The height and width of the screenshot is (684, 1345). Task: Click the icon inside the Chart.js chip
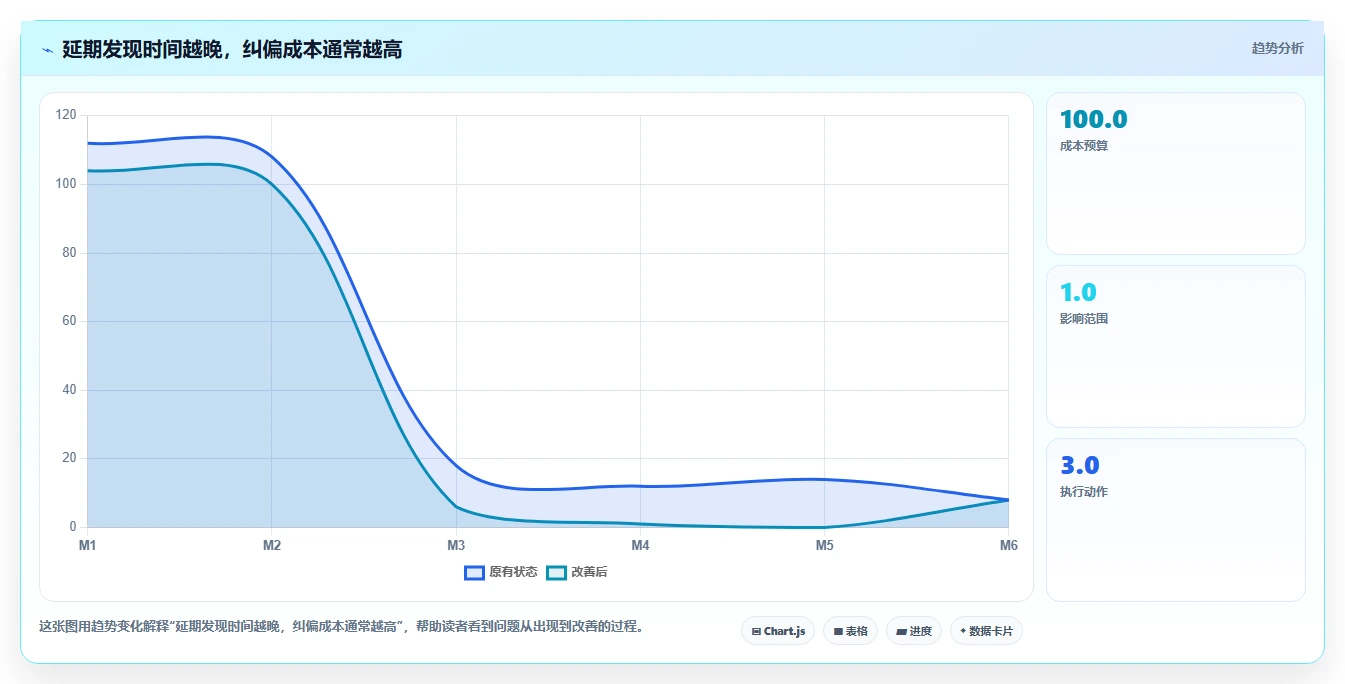click(x=756, y=632)
